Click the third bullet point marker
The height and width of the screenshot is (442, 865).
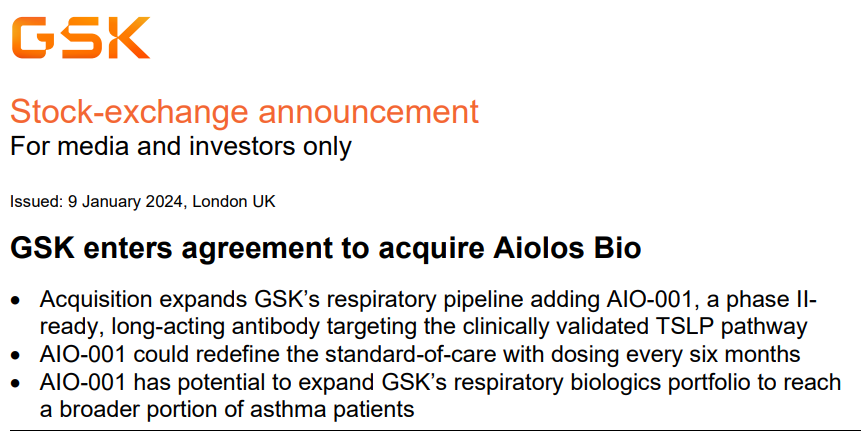pyautogui.click(x=15, y=383)
